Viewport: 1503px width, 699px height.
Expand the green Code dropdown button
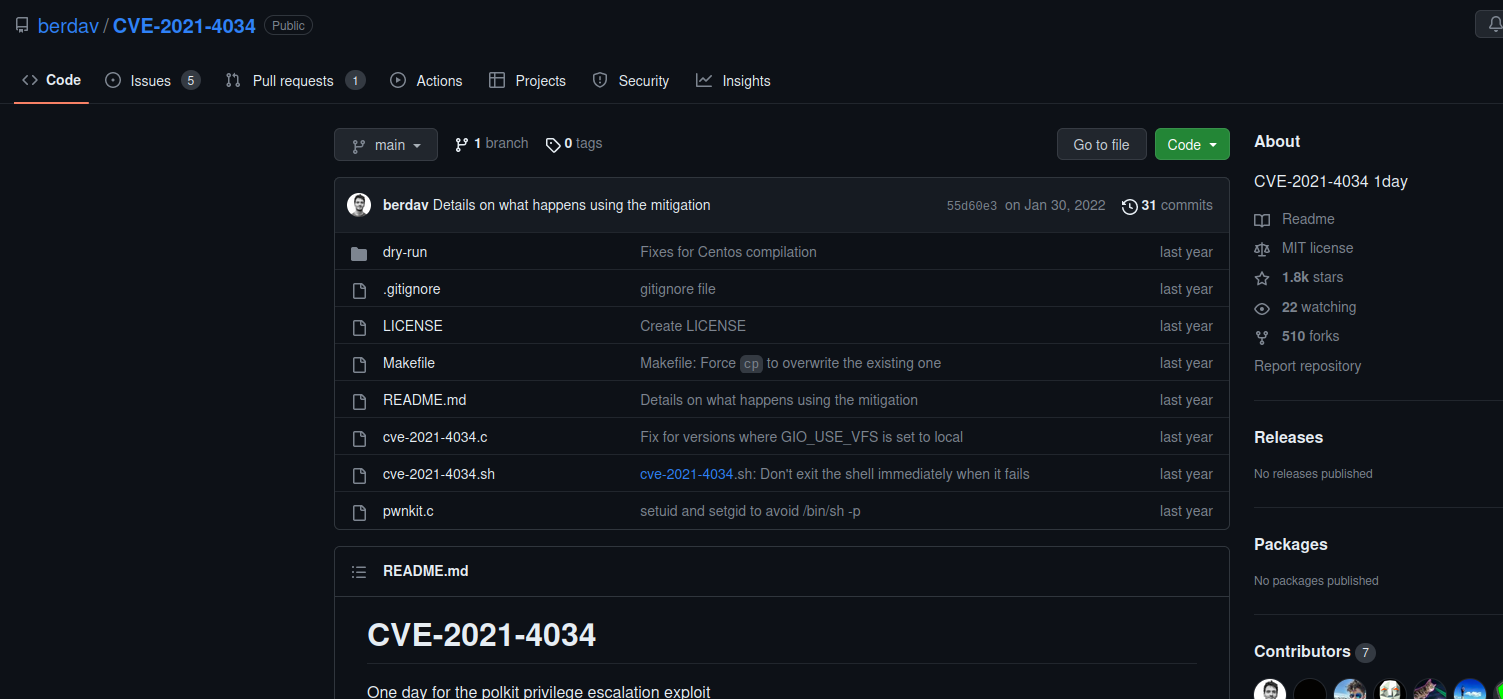pos(1192,145)
